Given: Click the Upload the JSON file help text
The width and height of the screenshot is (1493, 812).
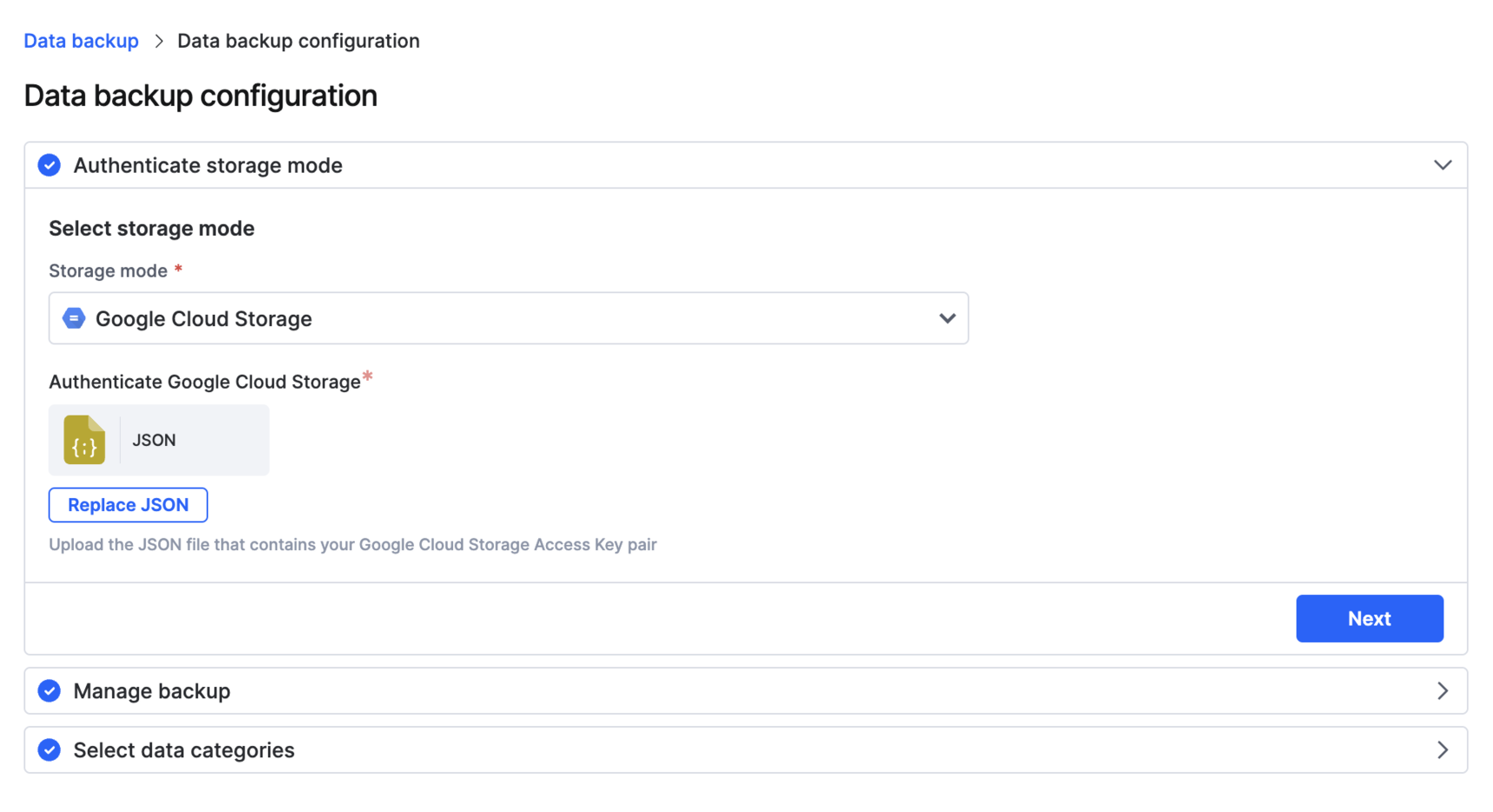Looking at the screenshot, I should (x=352, y=545).
